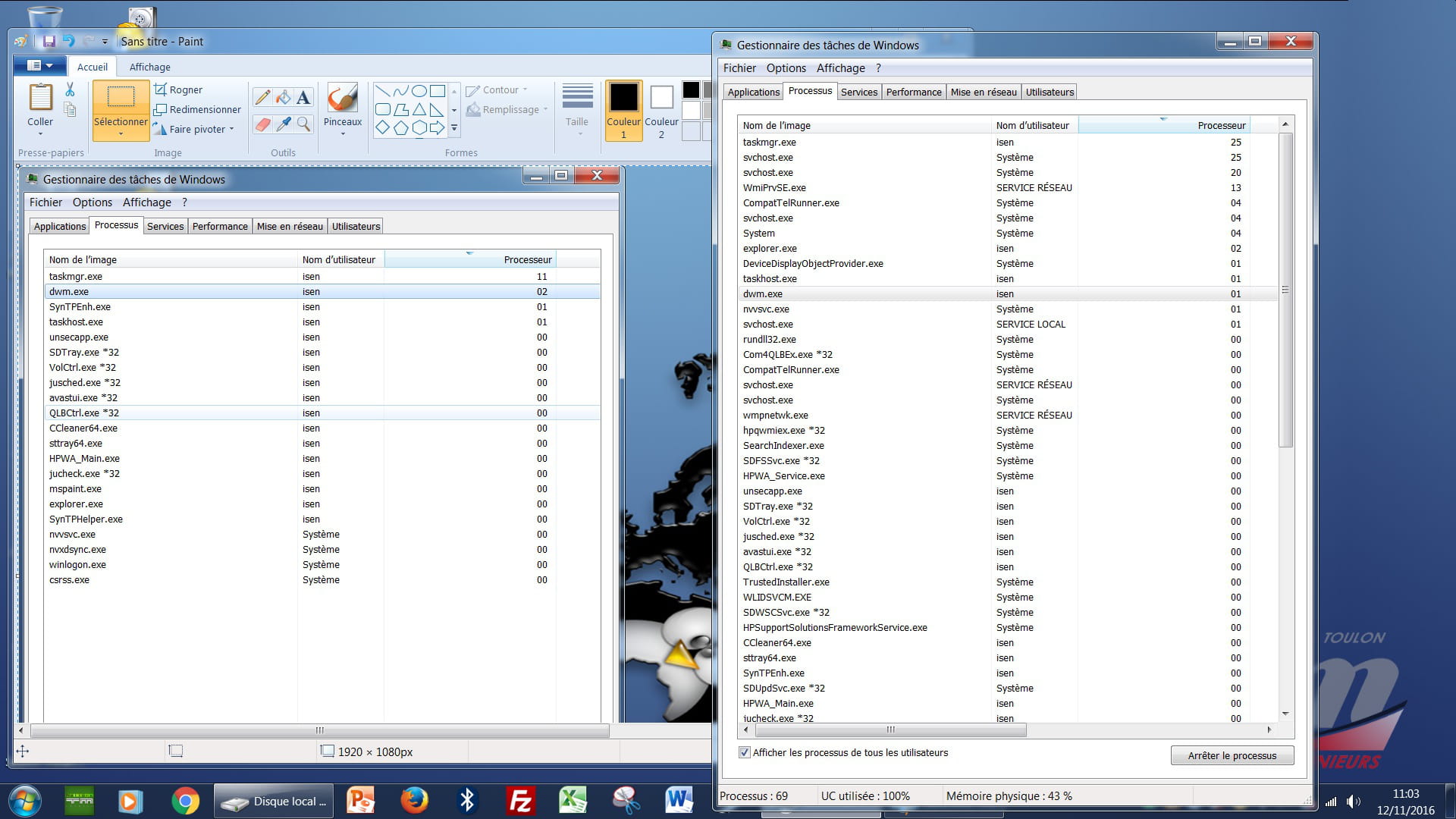Pick the straight line shape

click(x=383, y=91)
